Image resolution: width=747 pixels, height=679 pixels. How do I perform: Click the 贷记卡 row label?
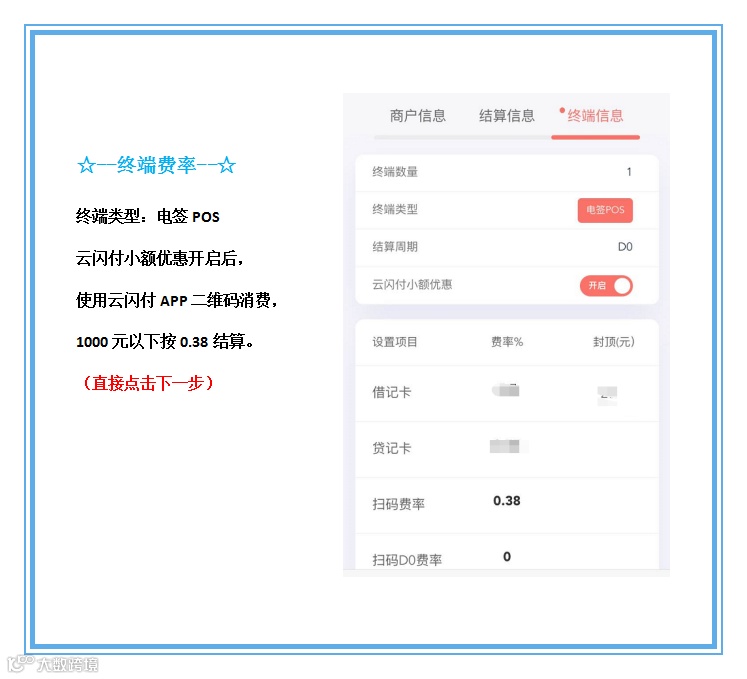click(392, 448)
